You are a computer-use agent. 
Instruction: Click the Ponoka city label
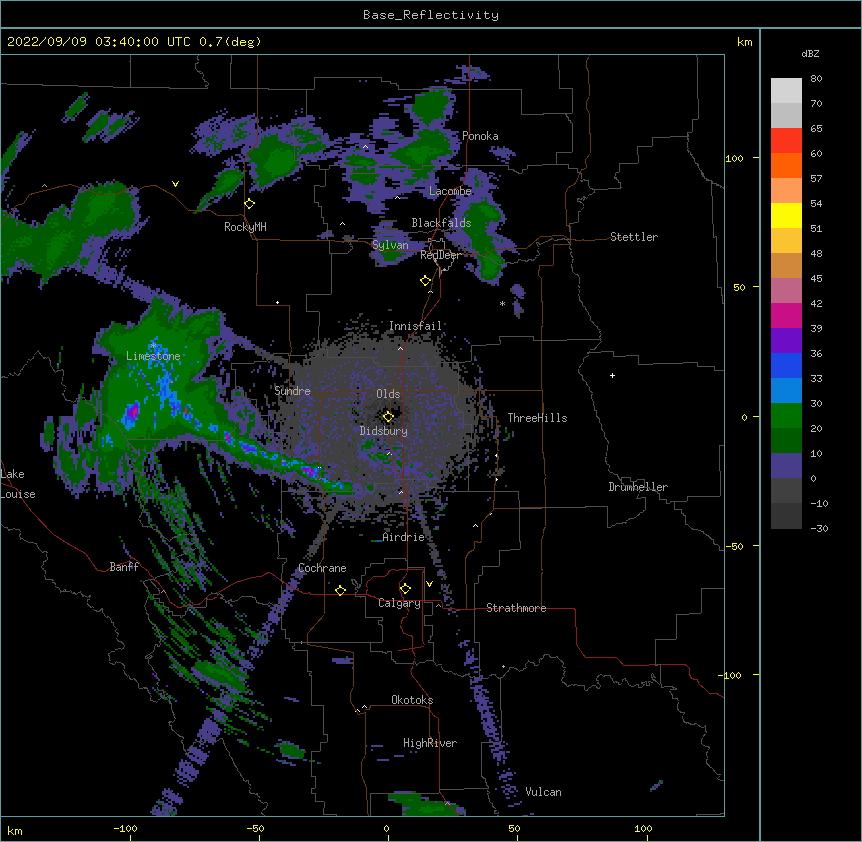(x=480, y=136)
